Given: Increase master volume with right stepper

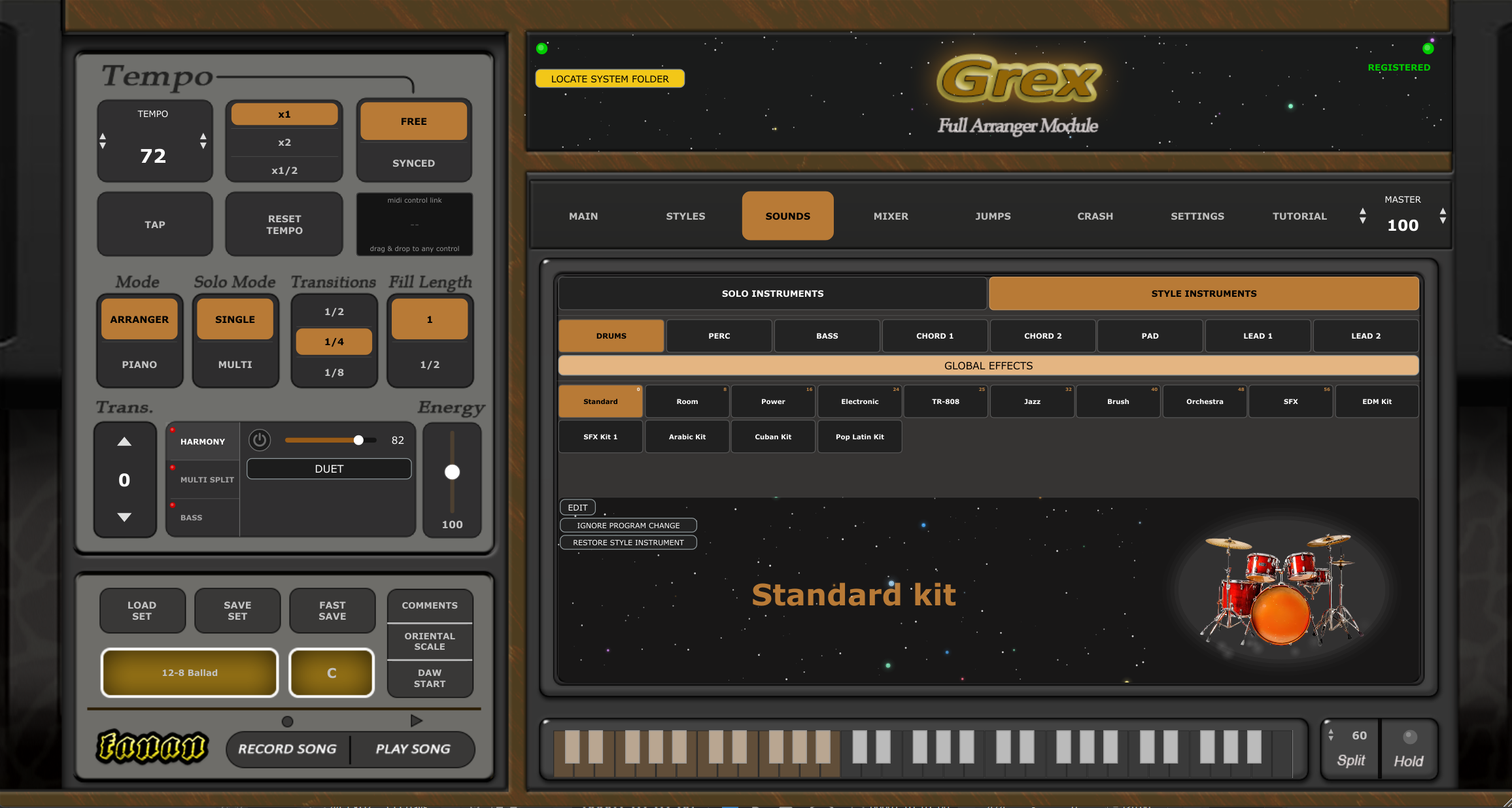Looking at the screenshot, I should pos(1443,216).
